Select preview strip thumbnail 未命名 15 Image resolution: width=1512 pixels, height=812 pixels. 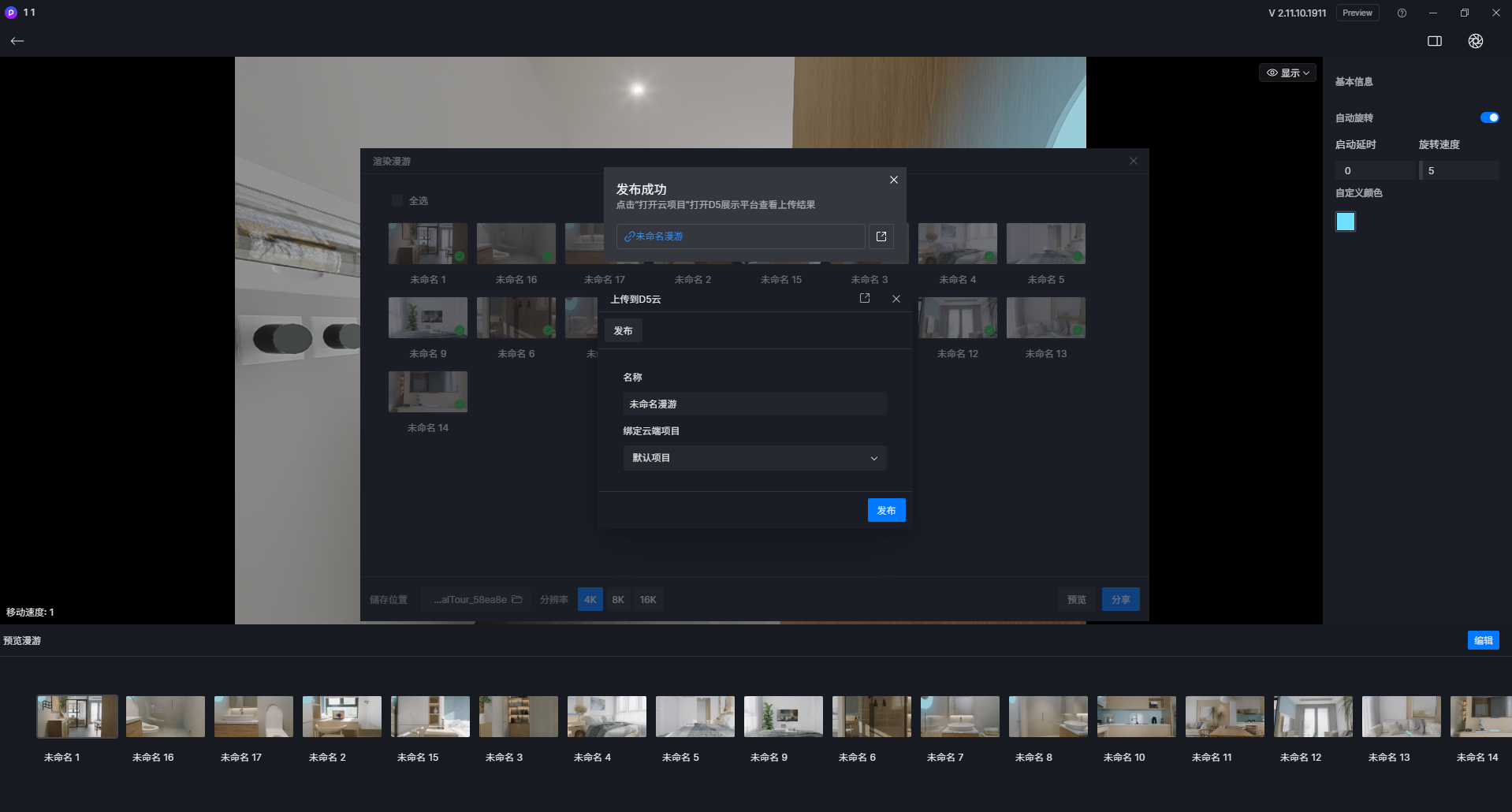pyautogui.click(x=430, y=717)
